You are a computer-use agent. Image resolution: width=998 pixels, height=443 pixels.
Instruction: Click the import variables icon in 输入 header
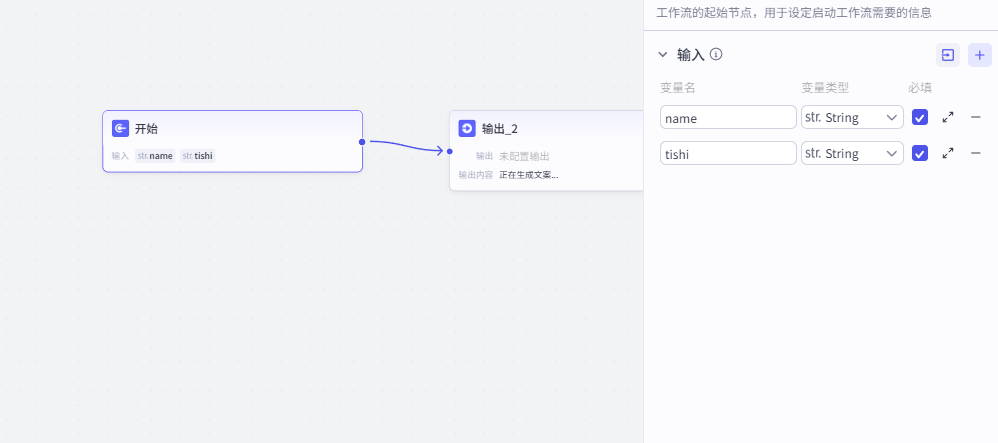947,55
